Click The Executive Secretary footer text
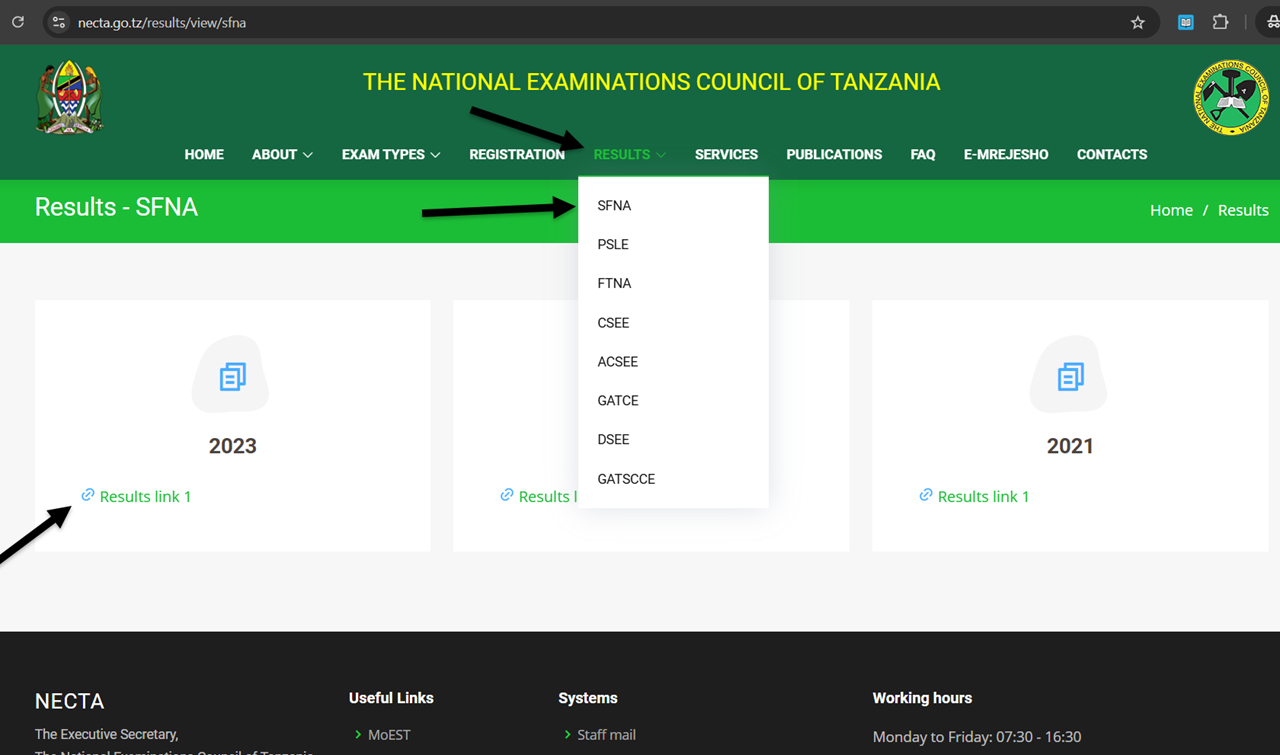The width and height of the screenshot is (1280, 755). pos(107,734)
